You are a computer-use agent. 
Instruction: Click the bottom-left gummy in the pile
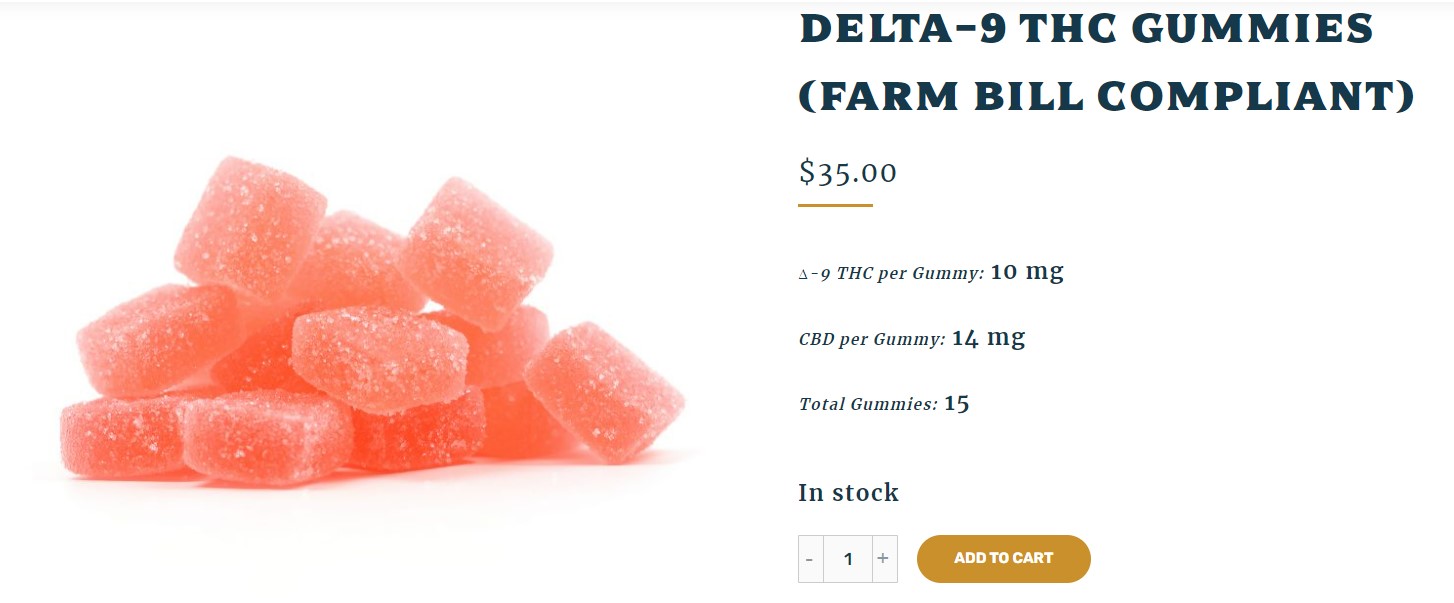pyautogui.click(x=120, y=435)
